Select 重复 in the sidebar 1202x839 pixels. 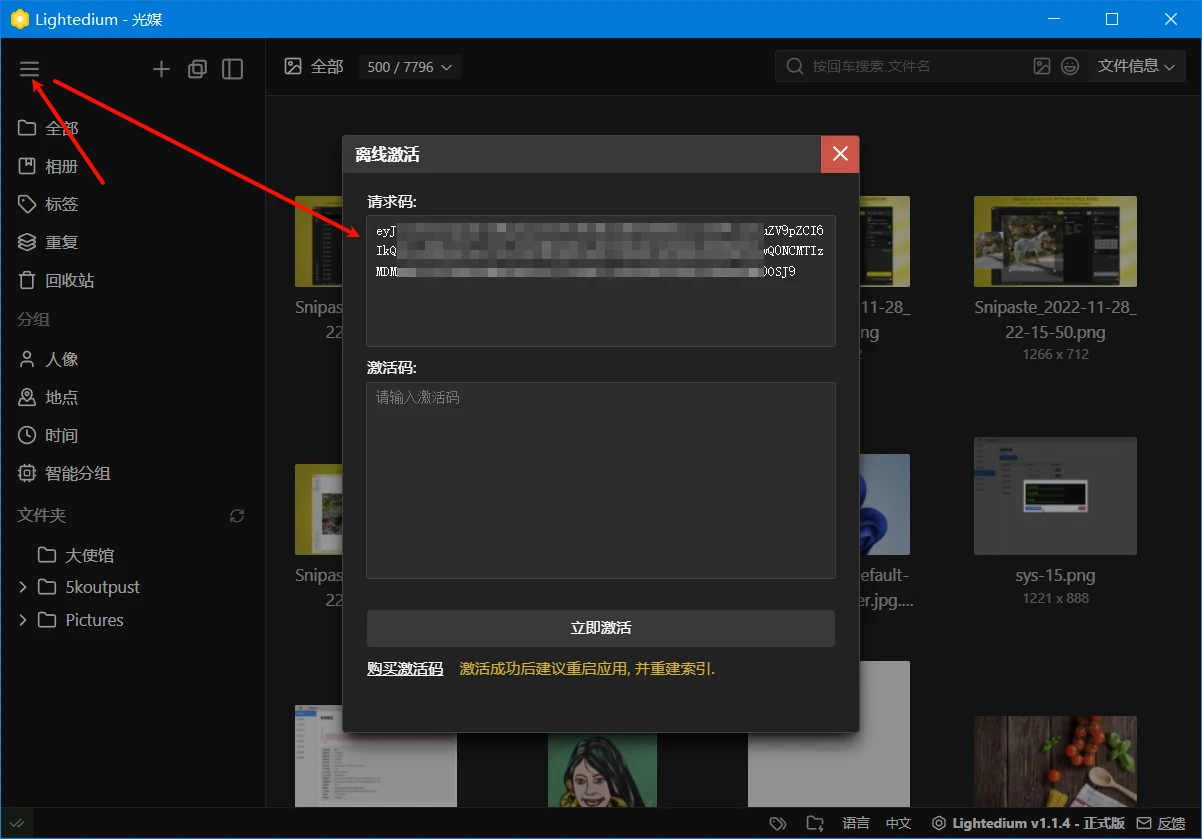61,242
